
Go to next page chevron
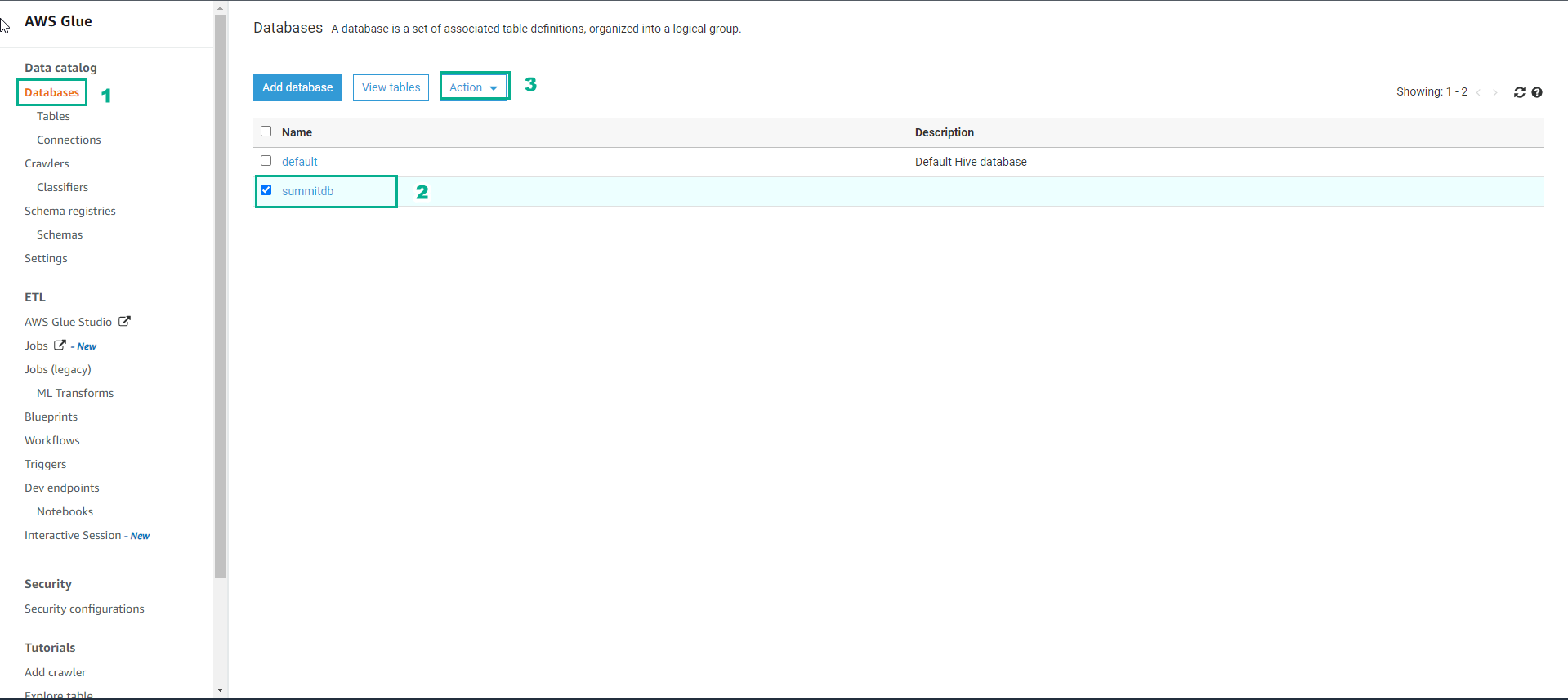(1495, 92)
